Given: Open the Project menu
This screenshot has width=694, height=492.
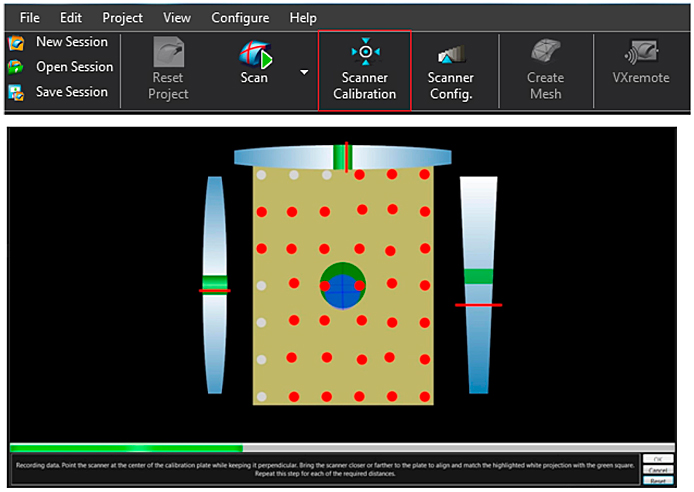Looking at the screenshot, I should pyautogui.click(x=122, y=18).
